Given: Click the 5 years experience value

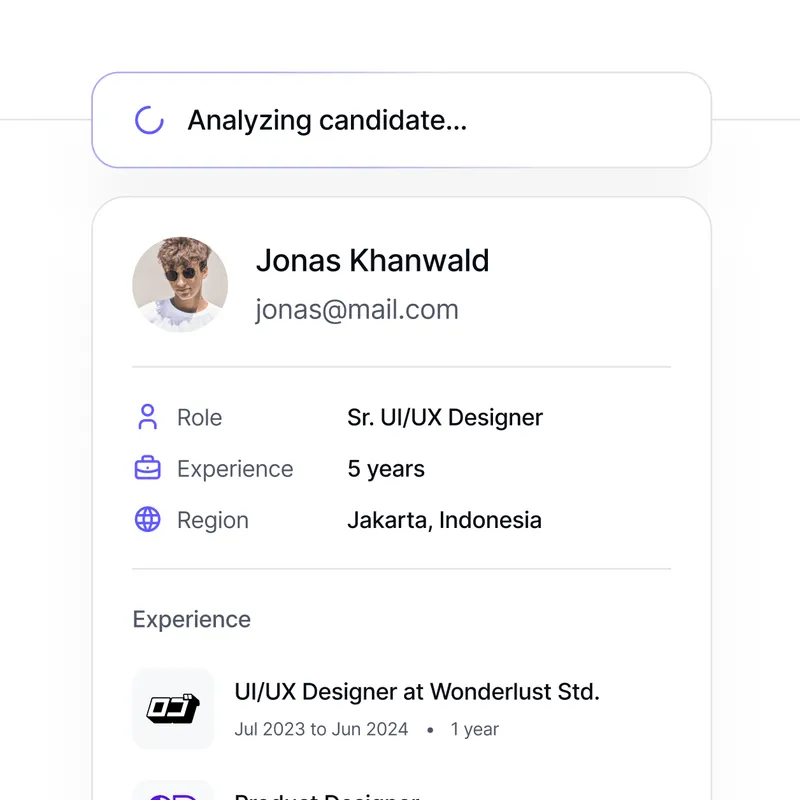Looking at the screenshot, I should click(386, 469).
